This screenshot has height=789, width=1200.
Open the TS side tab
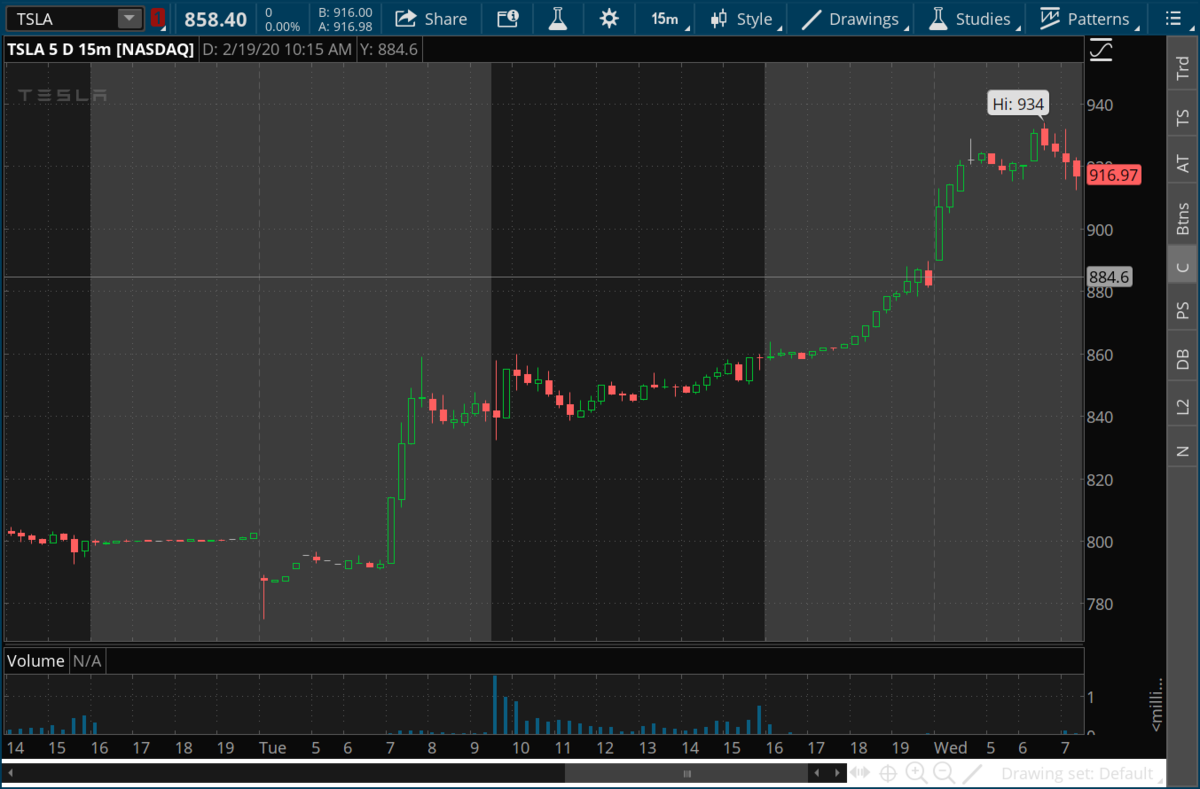click(x=1183, y=118)
